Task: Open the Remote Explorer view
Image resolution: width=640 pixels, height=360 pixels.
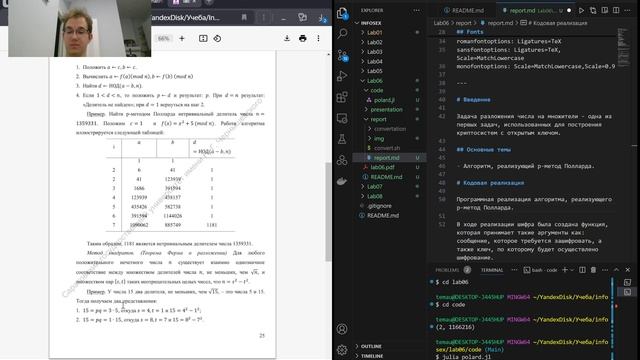Action: 342,118
